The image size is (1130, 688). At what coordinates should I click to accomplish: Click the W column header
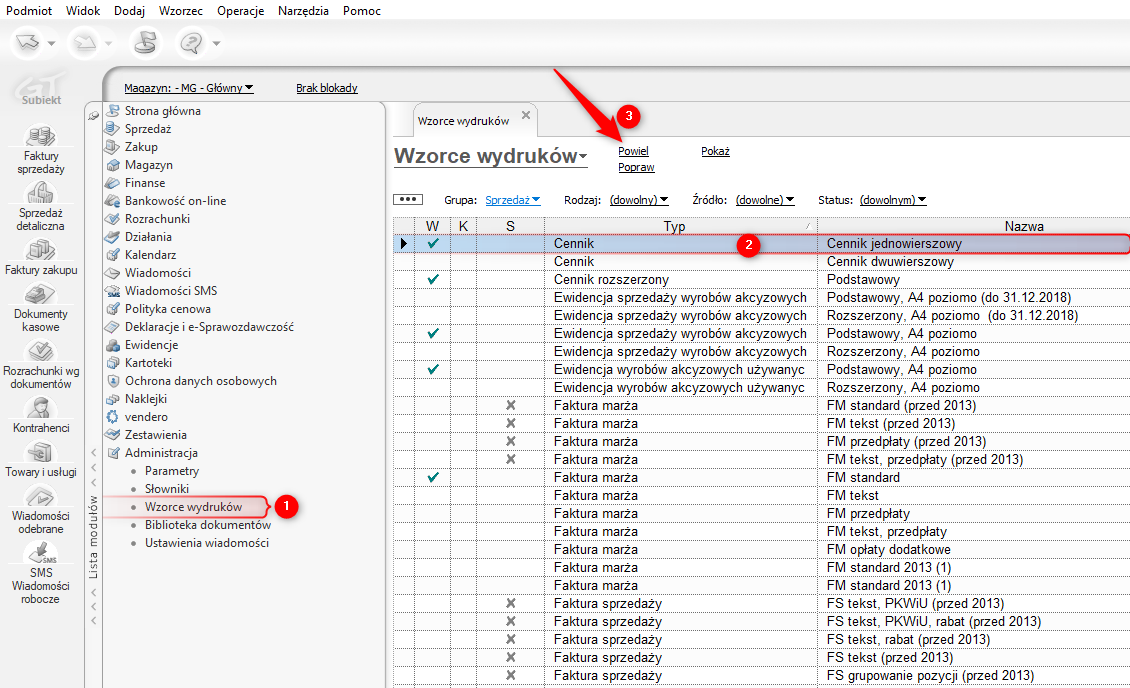[432, 226]
